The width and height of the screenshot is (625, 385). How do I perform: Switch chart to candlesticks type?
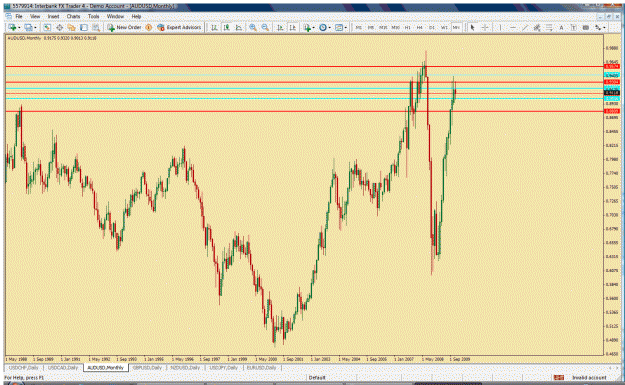coord(226,28)
